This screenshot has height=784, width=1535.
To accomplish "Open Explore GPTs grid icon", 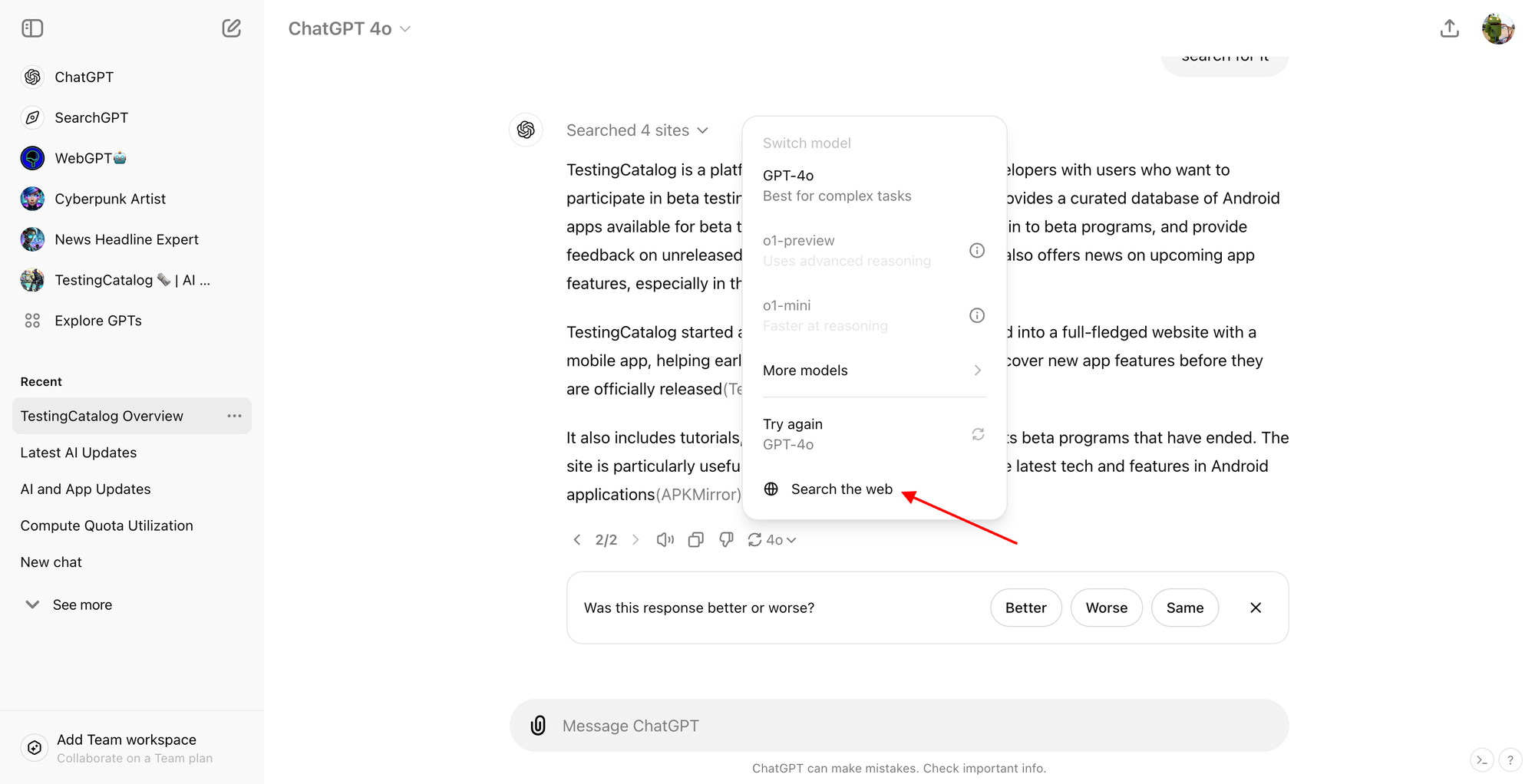I will click(x=32, y=321).
